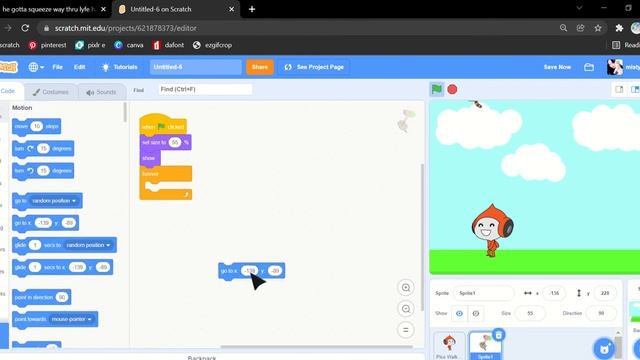Select the turn clockwise 15 degrees block
640x360 pixels.
point(43,149)
